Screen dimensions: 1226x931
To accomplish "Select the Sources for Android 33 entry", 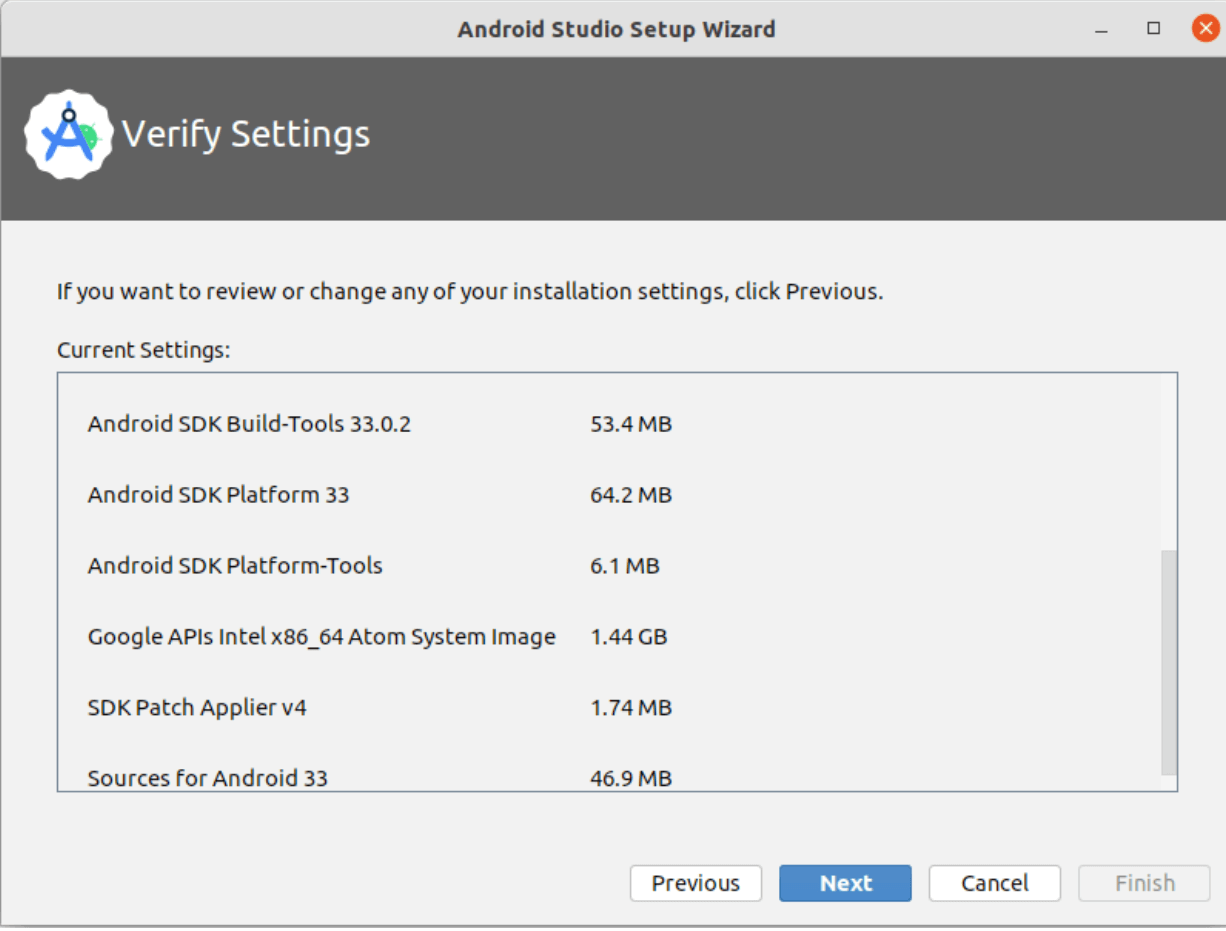I will coord(207,778).
